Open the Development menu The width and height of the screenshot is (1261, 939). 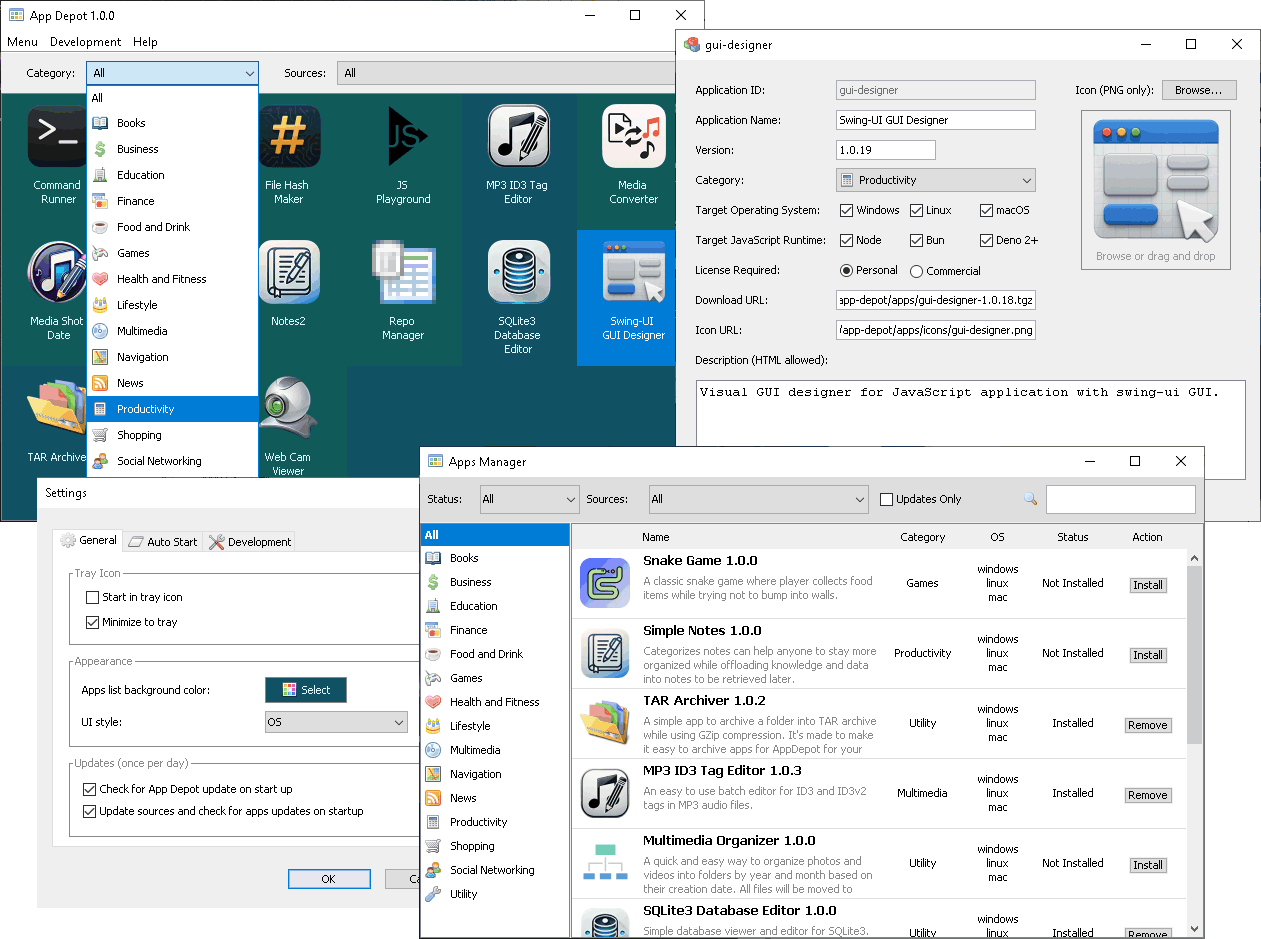(x=85, y=42)
